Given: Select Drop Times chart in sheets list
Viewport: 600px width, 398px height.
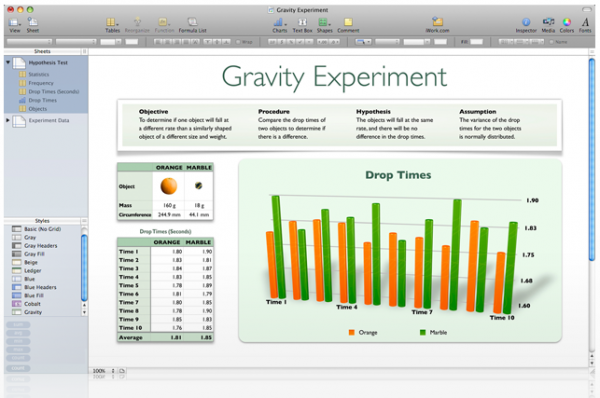Looking at the screenshot, I should [x=42, y=100].
